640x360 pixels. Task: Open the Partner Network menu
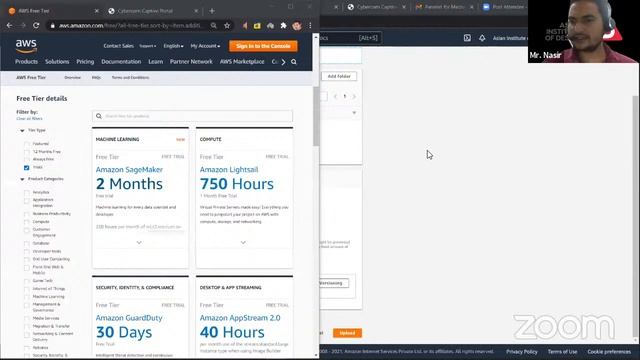(191, 62)
